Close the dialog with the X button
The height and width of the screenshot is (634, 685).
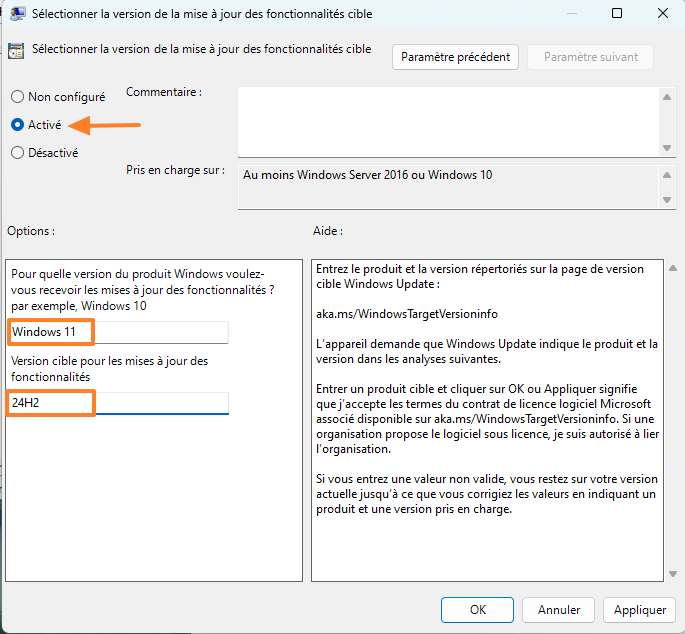click(663, 13)
